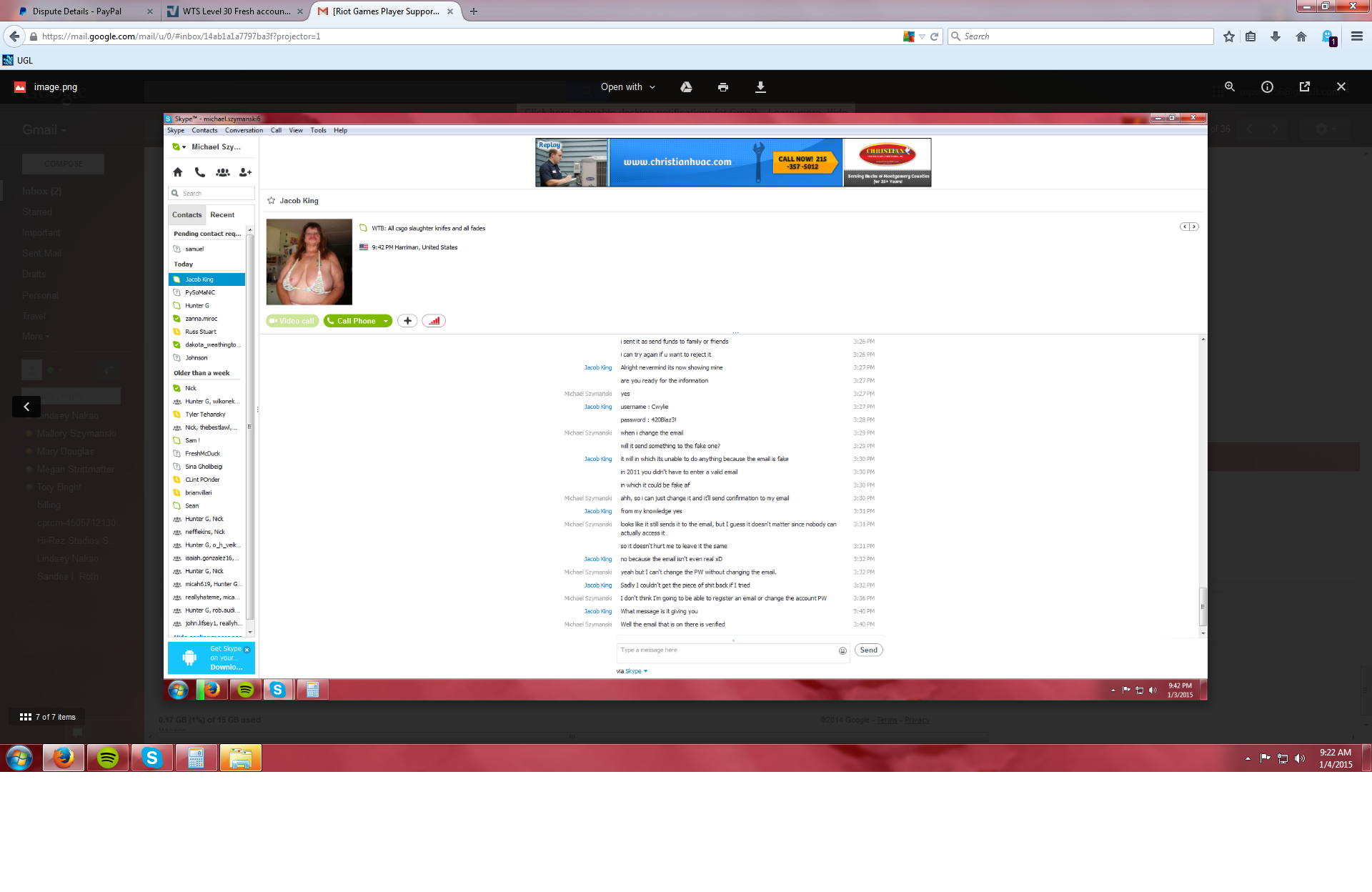
Task: Open the Firefox downloads panel
Action: click(1276, 36)
